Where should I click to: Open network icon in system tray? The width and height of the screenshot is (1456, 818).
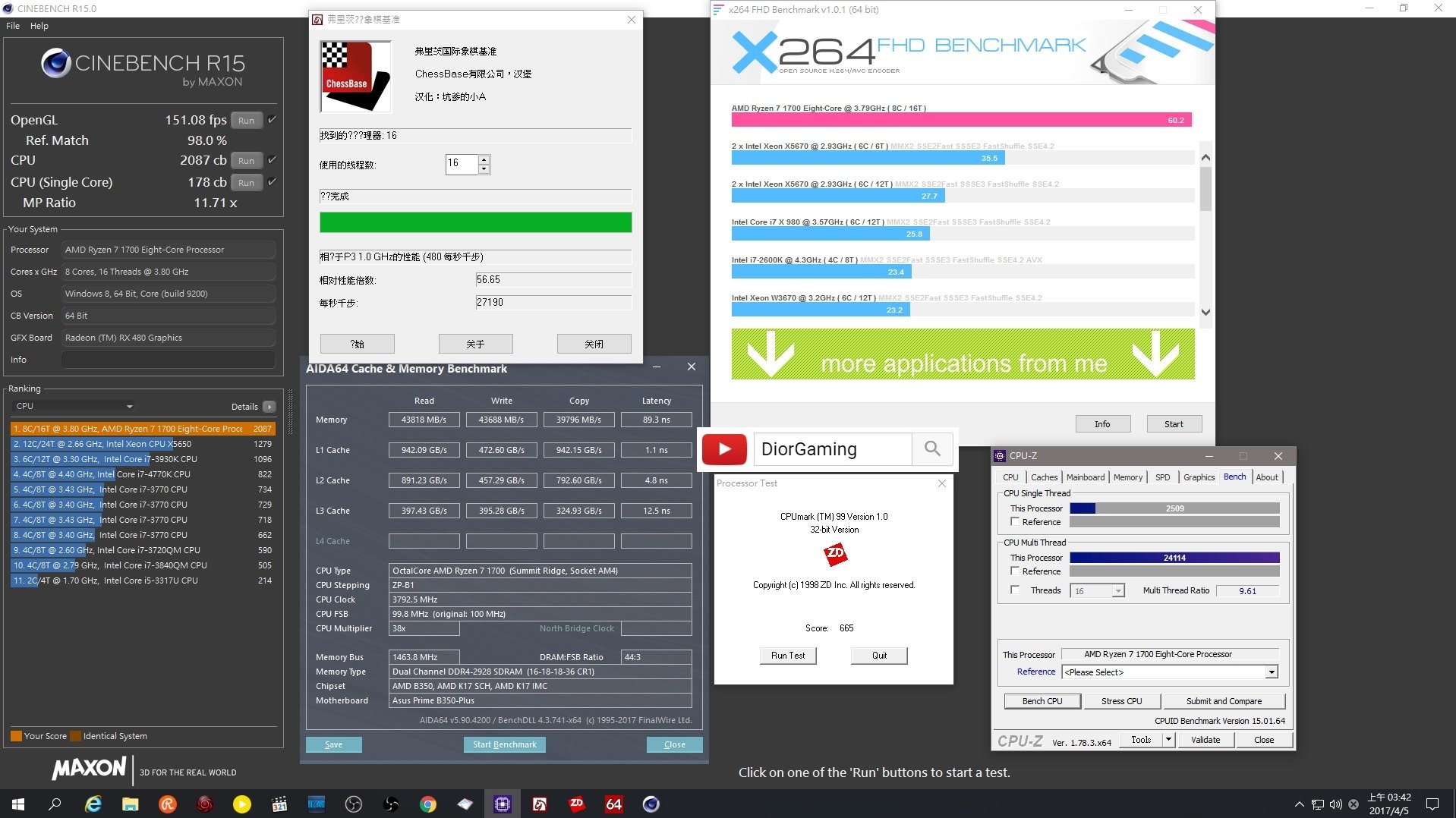point(1318,804)
